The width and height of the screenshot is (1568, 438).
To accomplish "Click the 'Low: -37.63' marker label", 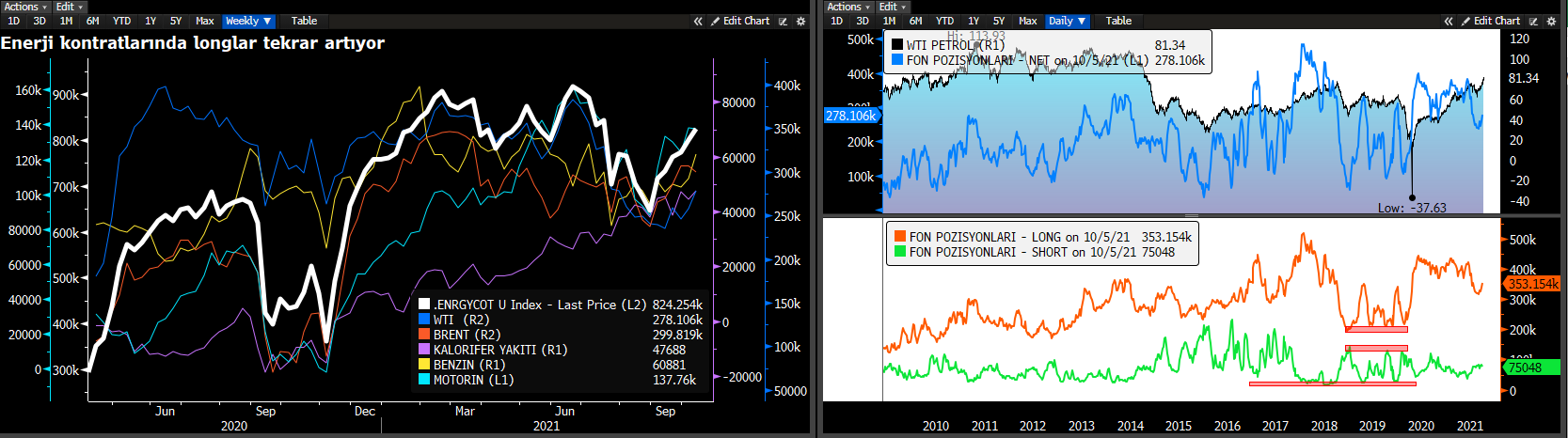I will coord(1412,208).
